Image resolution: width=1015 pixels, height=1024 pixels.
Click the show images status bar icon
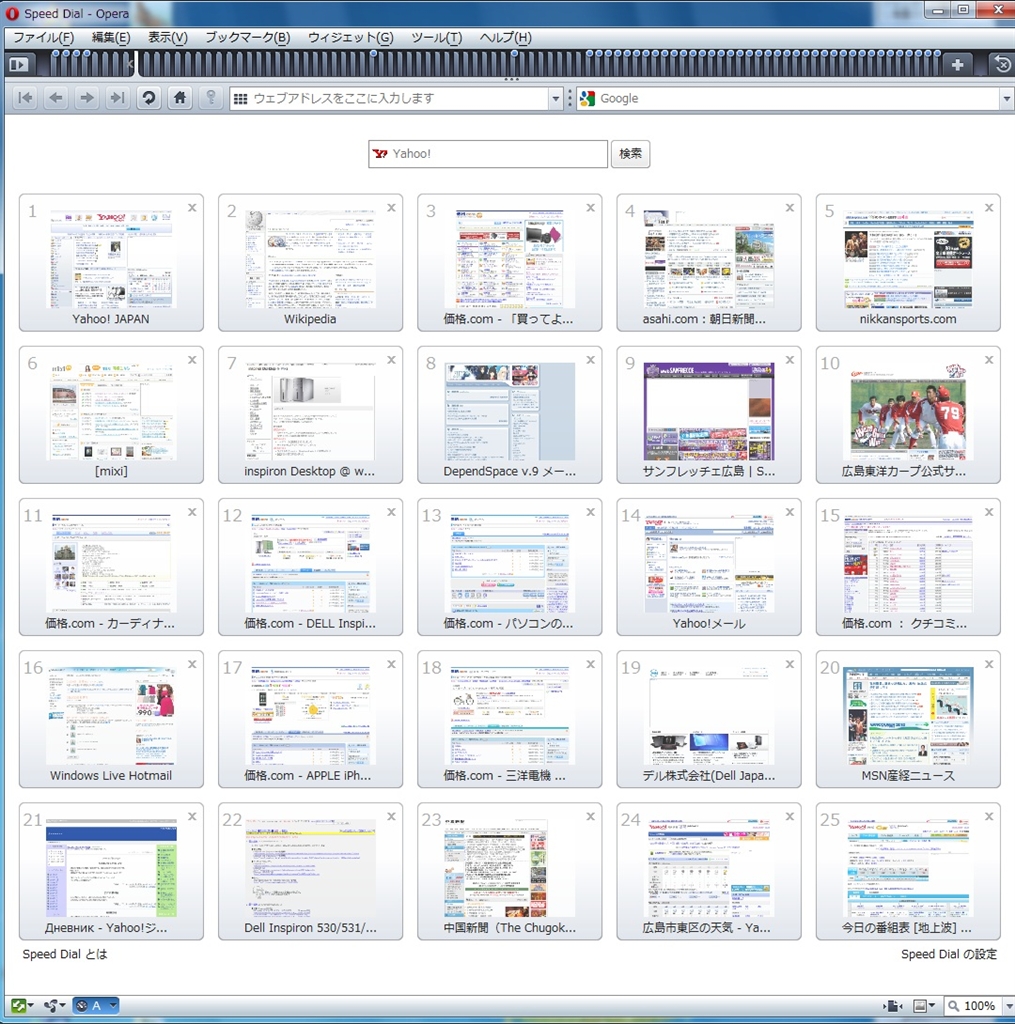tap(920, 1006)
